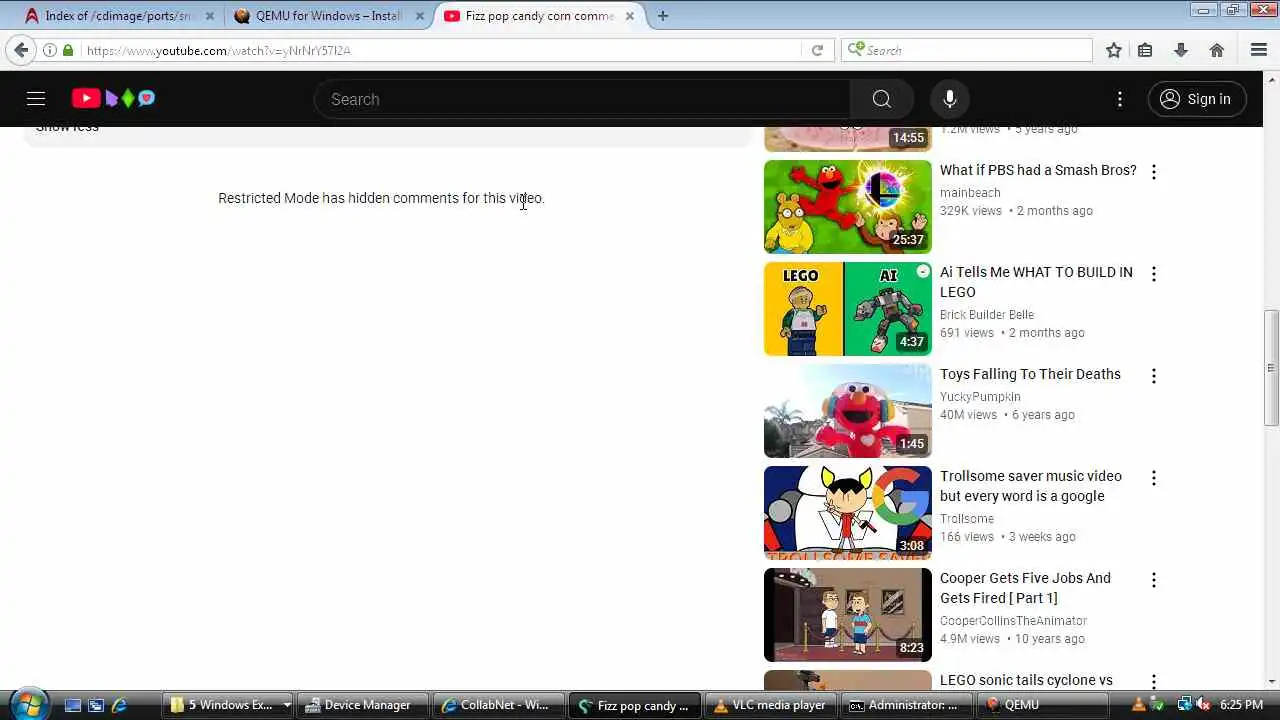Click the Trollsome video thumbnail
This screenshot has width=1280, height=720.
pos(848,513)
